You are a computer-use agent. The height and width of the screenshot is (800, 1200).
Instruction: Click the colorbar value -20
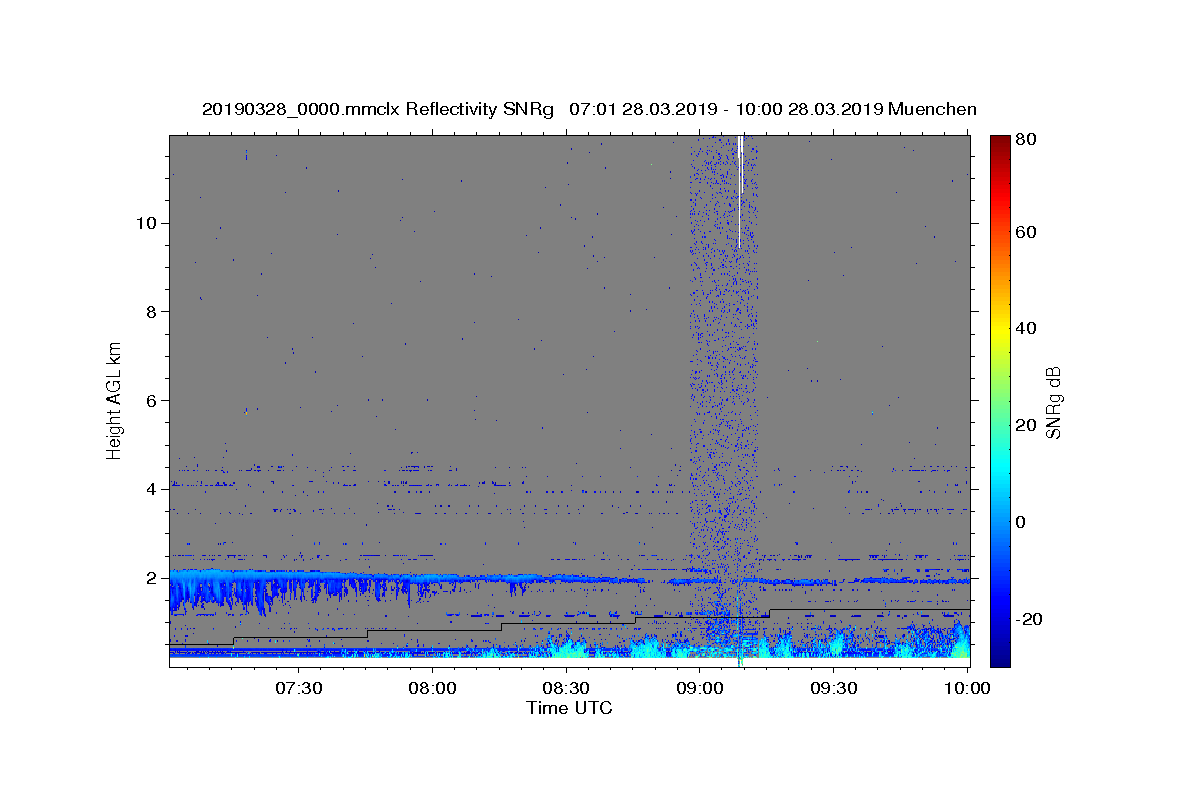[x=1027, y=619]
